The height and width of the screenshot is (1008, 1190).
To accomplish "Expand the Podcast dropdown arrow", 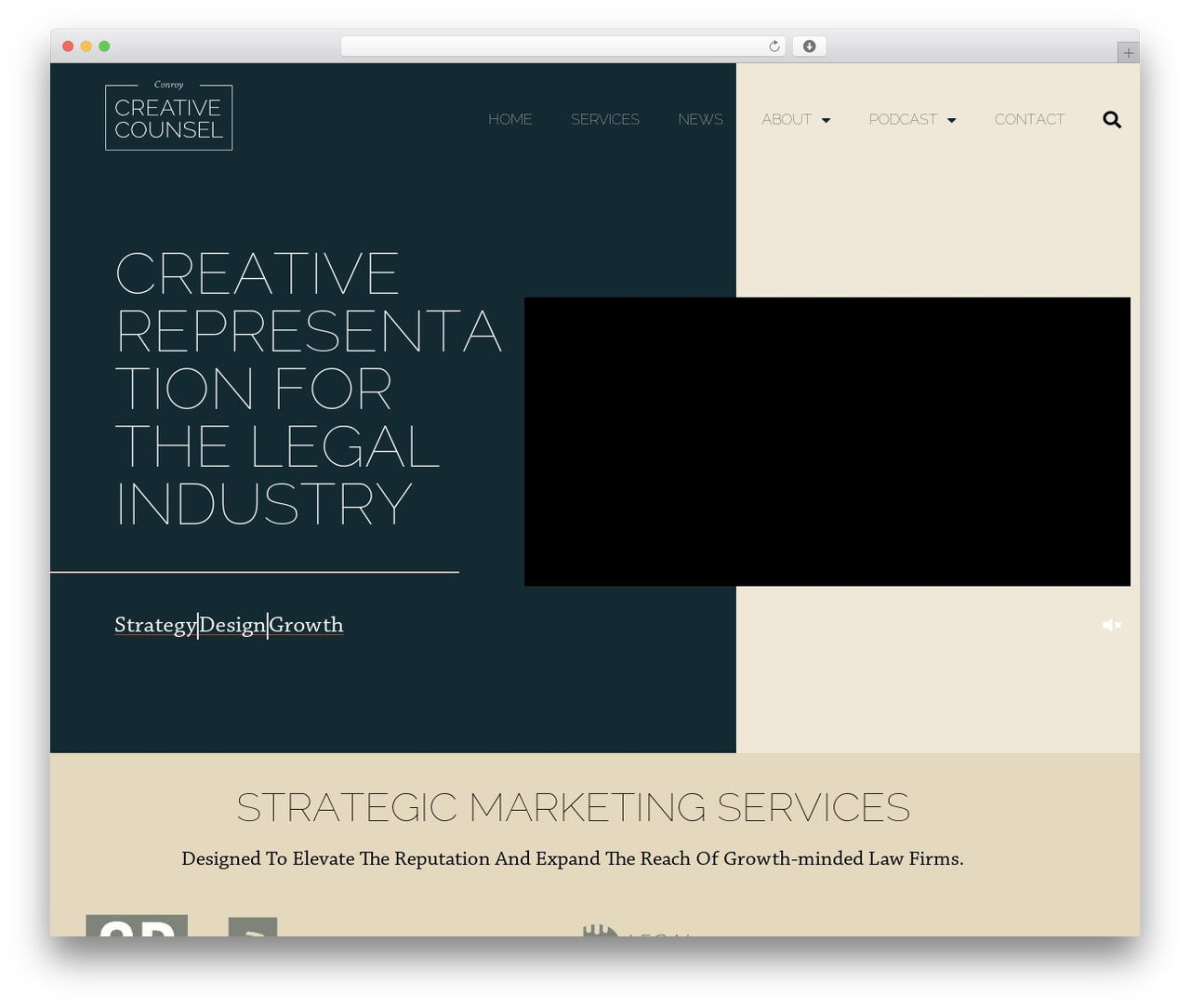I will (951, 120).
